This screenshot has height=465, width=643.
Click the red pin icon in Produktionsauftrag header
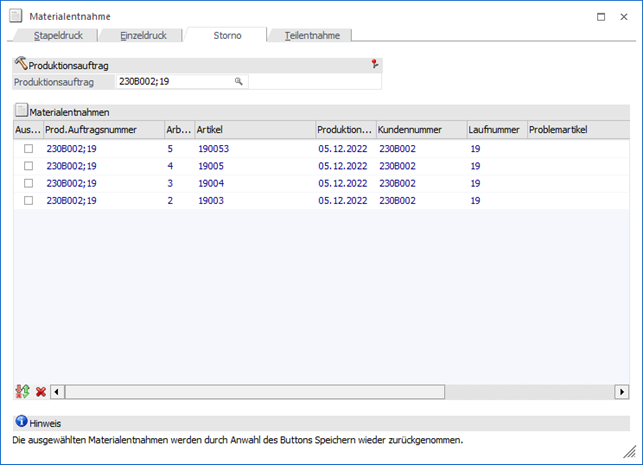point(375,64)
